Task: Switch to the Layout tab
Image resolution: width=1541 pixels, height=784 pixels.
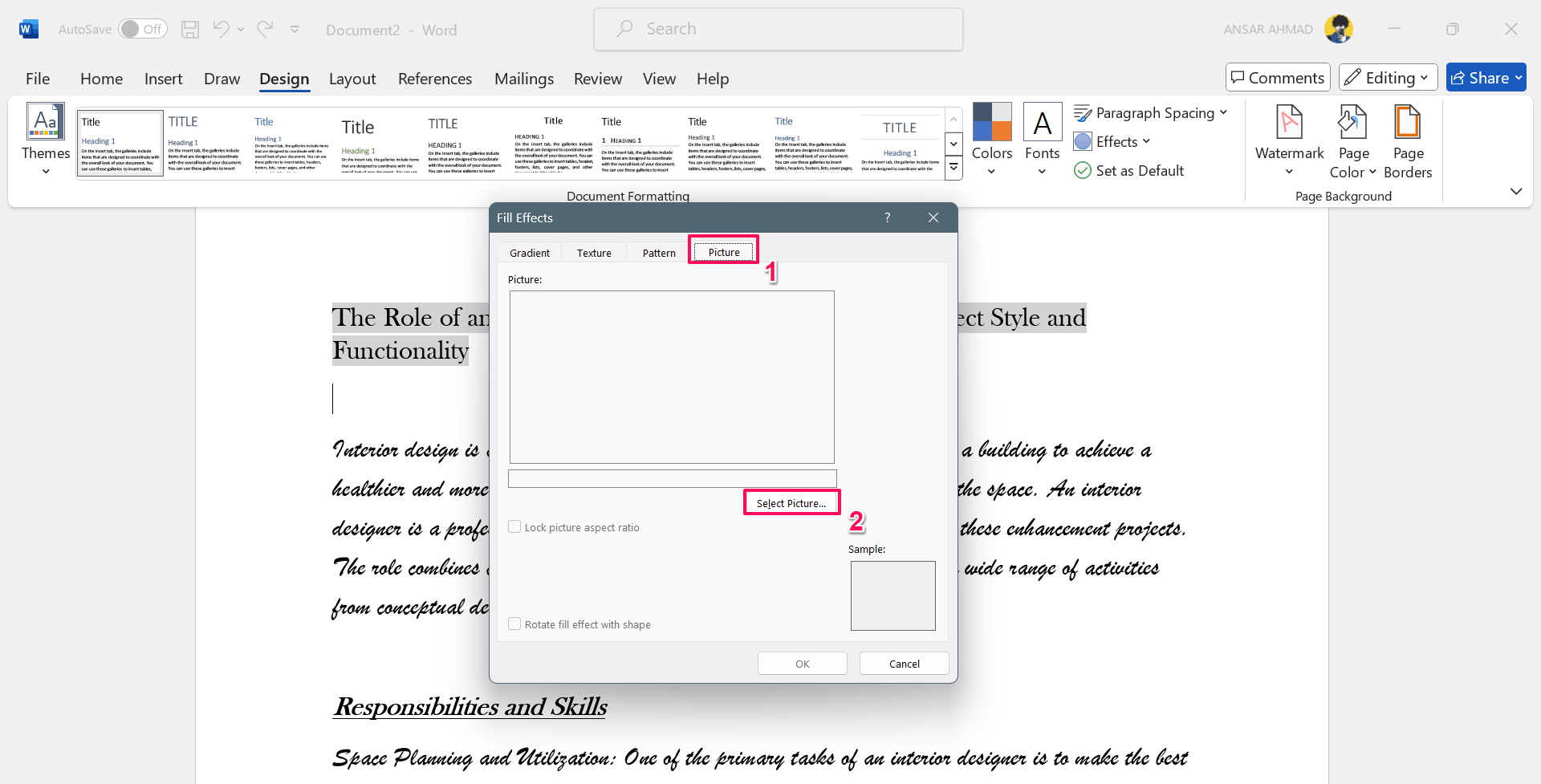Action: click(x=352, y=79)
